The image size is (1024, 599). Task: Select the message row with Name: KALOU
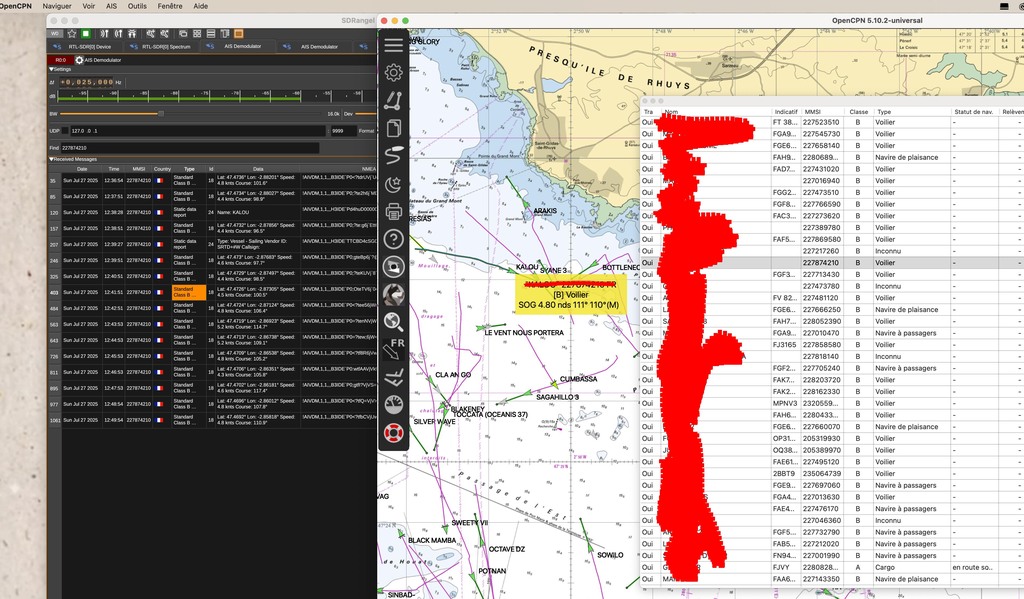tap(214, 212)
